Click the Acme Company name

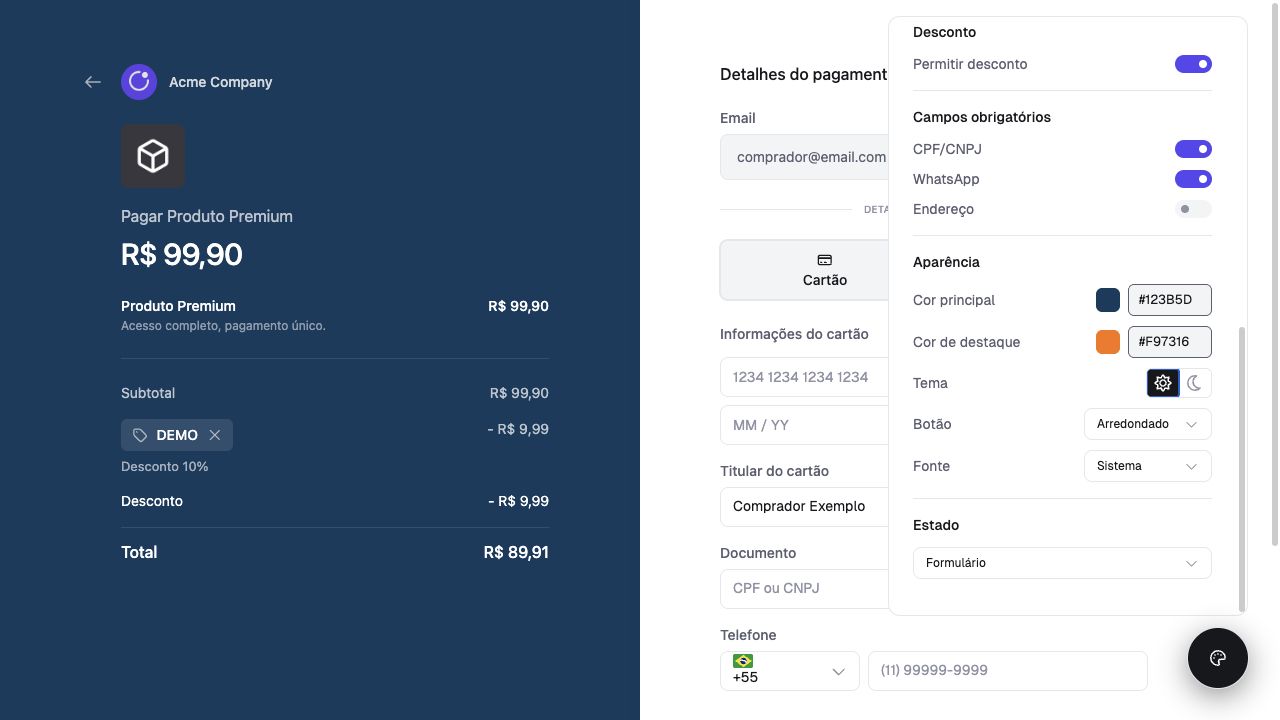220,82
